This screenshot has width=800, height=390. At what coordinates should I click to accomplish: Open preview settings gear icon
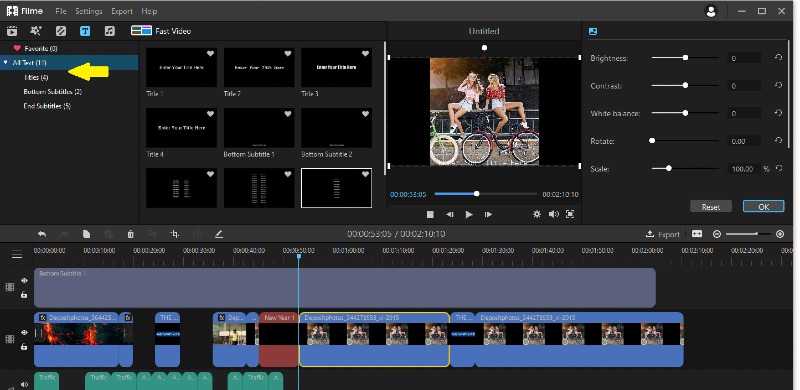[537, 214]
